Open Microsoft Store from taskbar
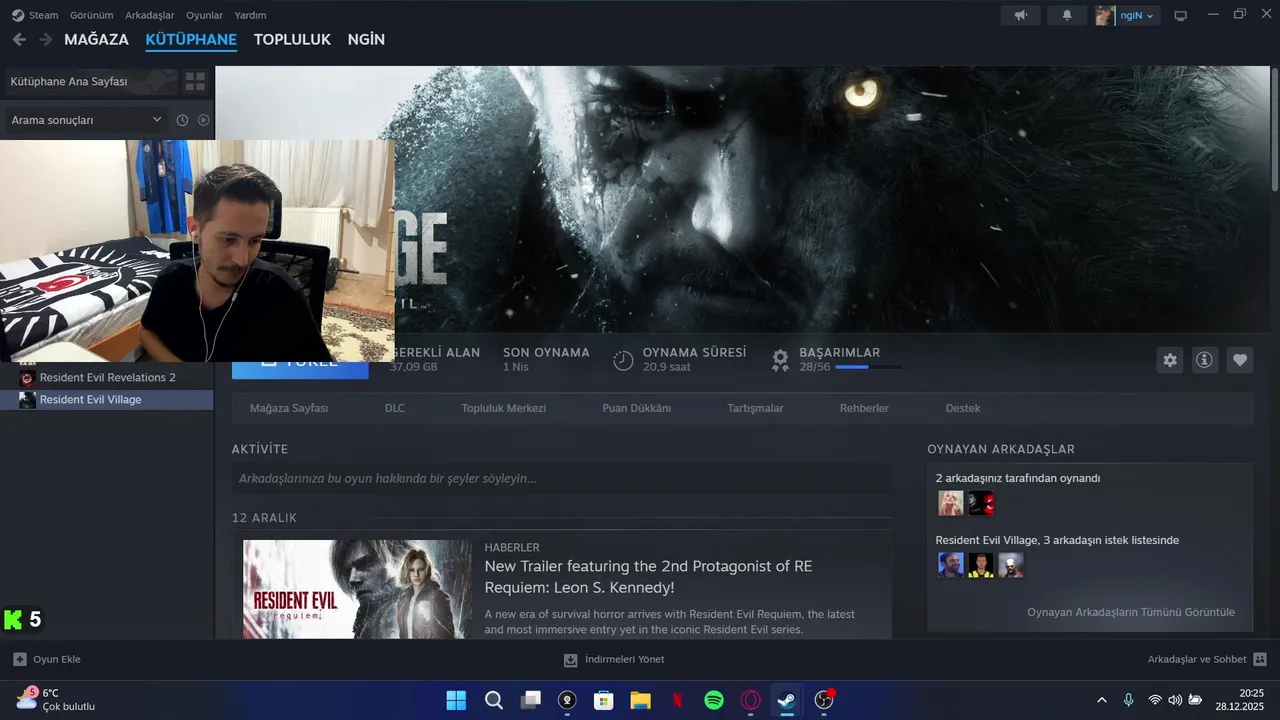1280x720 pixels. click(x=604, y=700)
